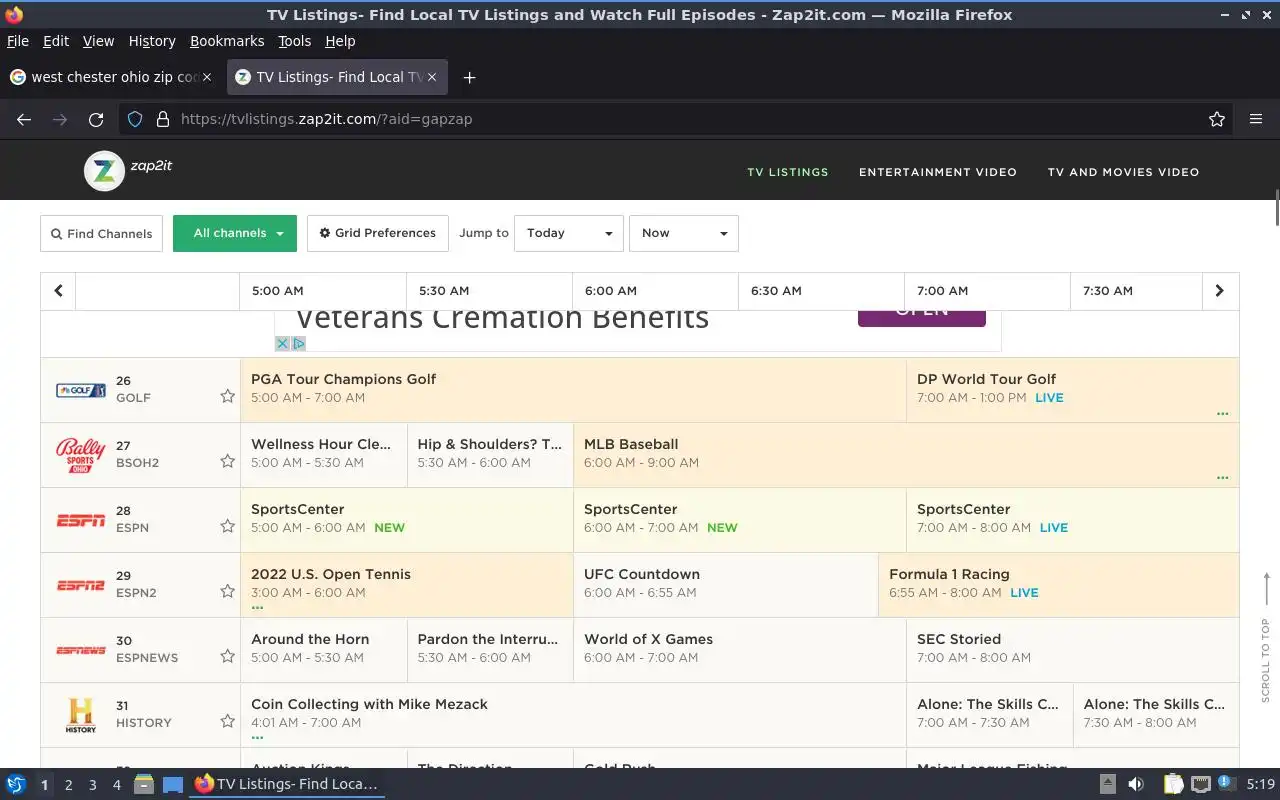
Task: Click the ESPNEWS channel logo
Action: [81, 650]
